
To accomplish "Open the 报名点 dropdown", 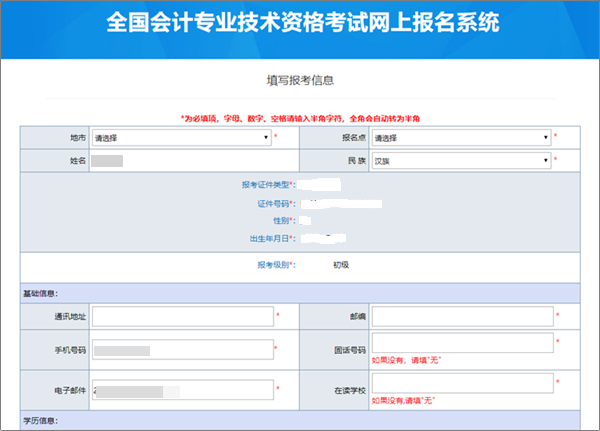I will coord(461,138).
